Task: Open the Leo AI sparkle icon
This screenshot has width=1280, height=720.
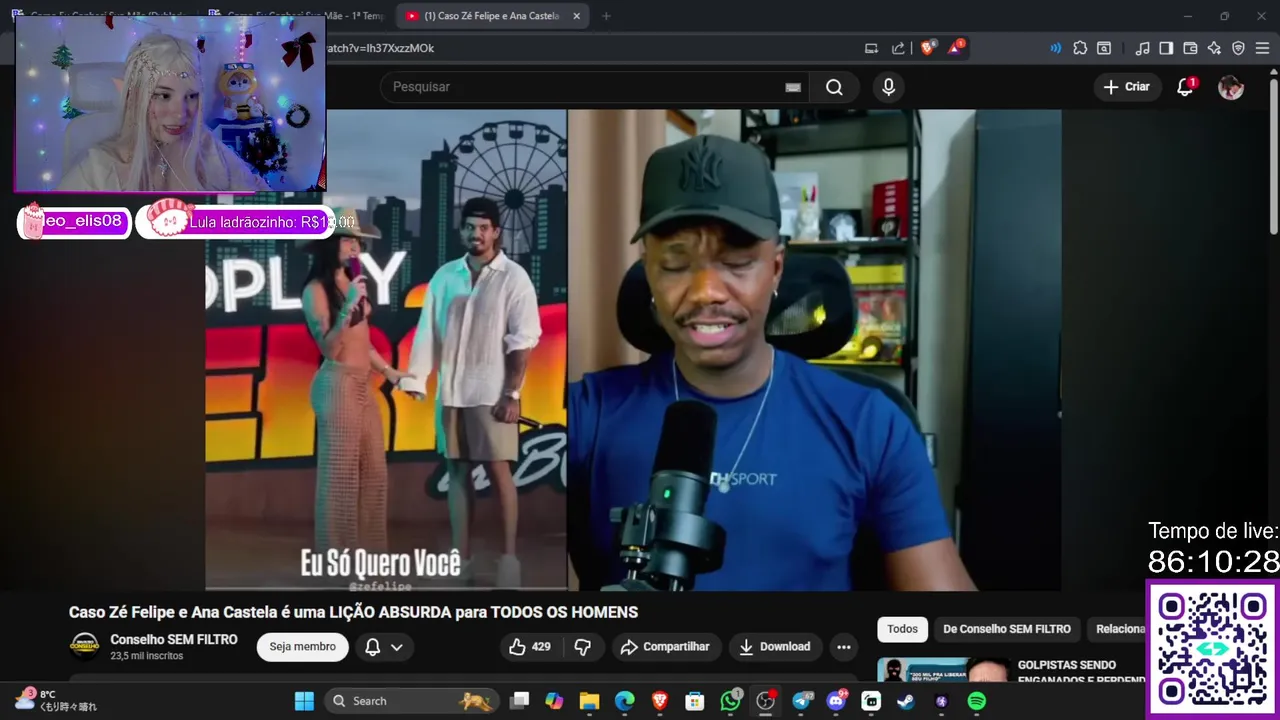Action: 1214,48
